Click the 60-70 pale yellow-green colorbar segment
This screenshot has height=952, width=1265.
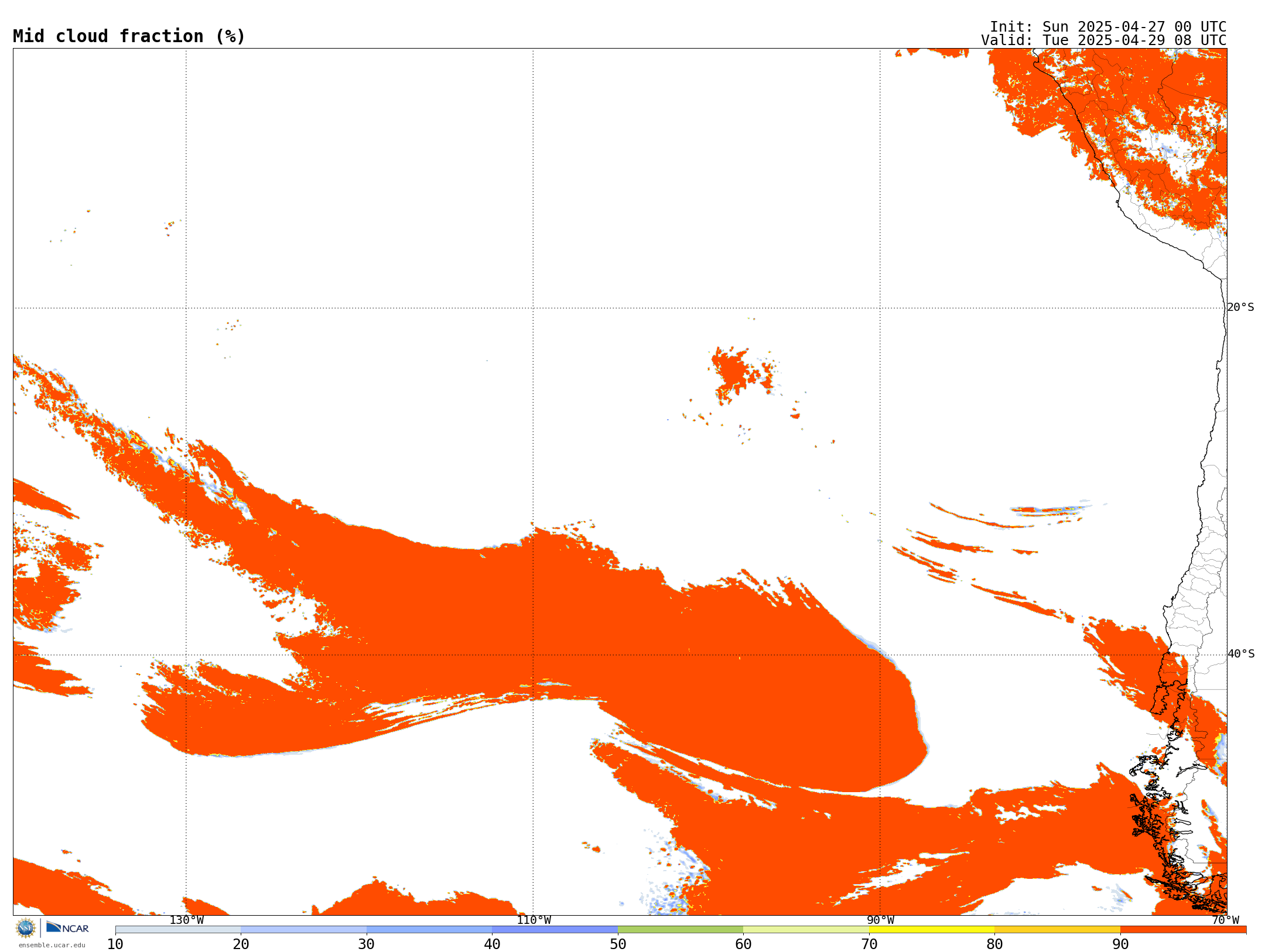click(806, 930)
